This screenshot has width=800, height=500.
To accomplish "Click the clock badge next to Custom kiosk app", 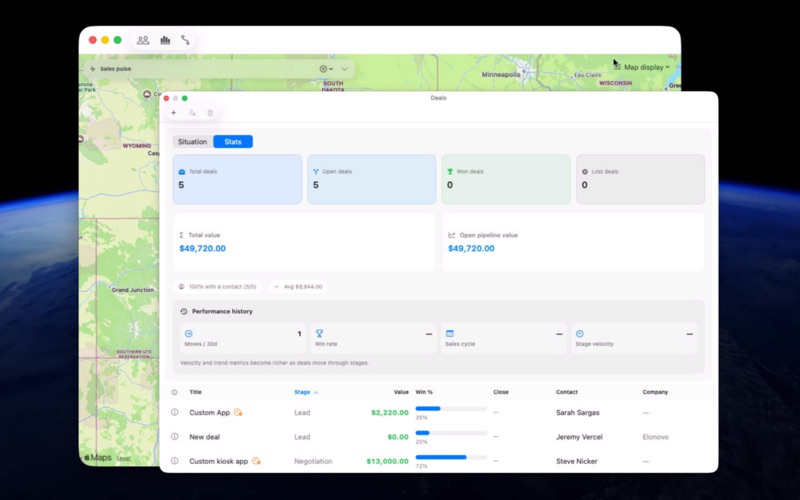I will click(x=256, y=461).
